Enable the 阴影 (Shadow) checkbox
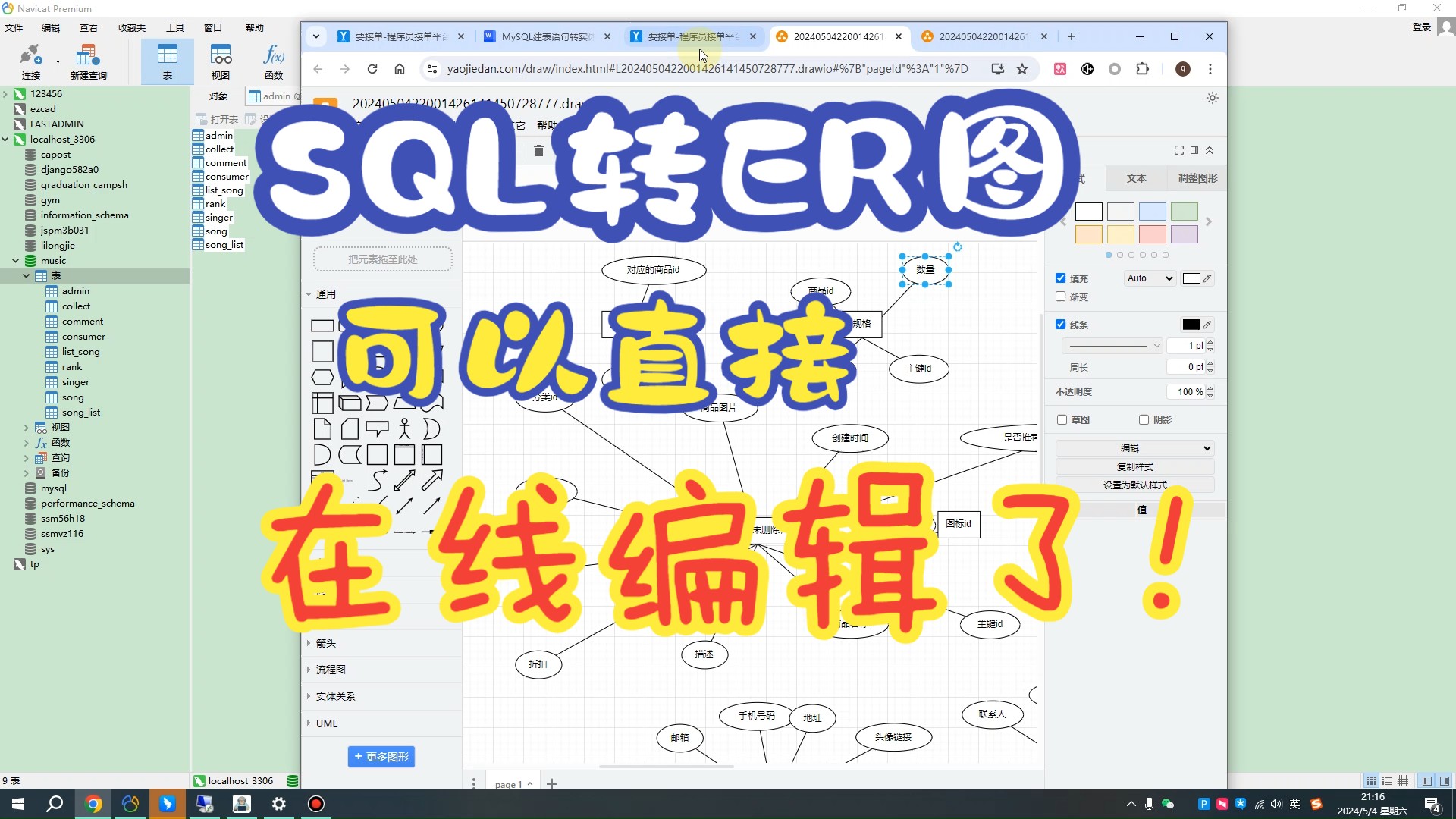 (1144, 419)
